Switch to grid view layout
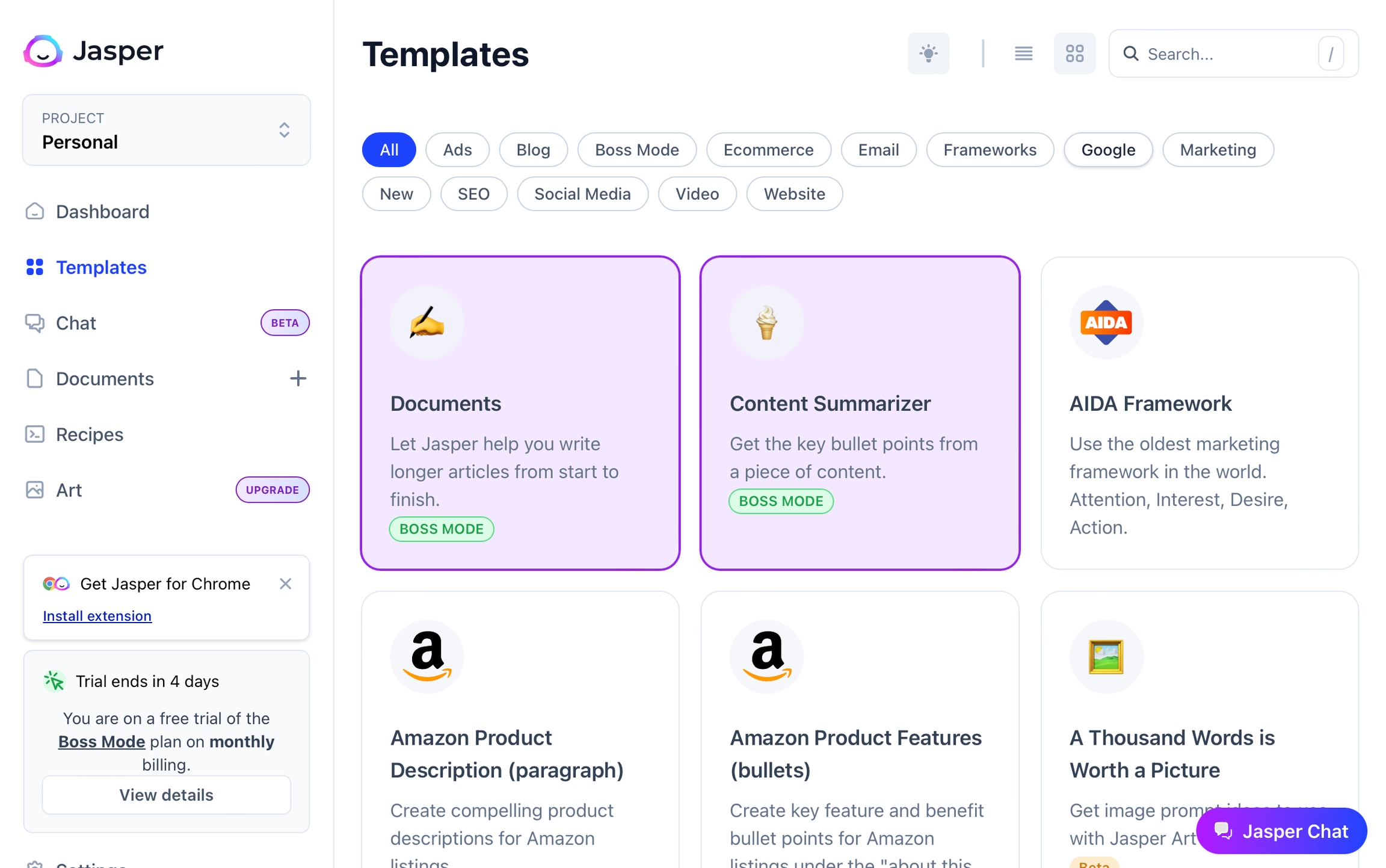The image size is (1386, 868). tap(1074, 54)
